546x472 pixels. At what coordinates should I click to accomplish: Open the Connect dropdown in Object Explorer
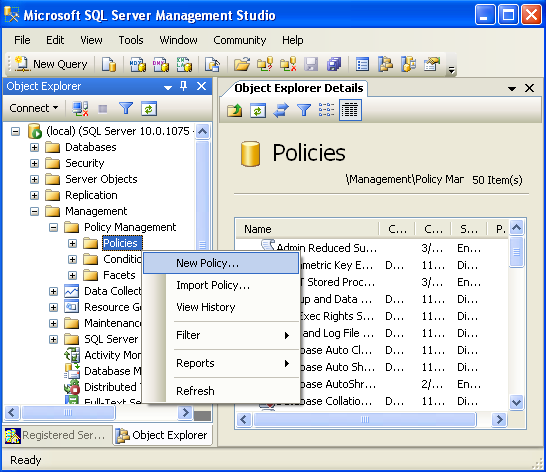(34, 108)
